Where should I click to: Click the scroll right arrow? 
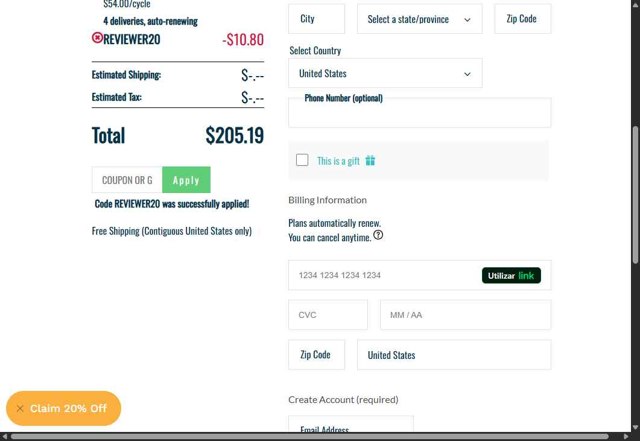tap(627, 437)
